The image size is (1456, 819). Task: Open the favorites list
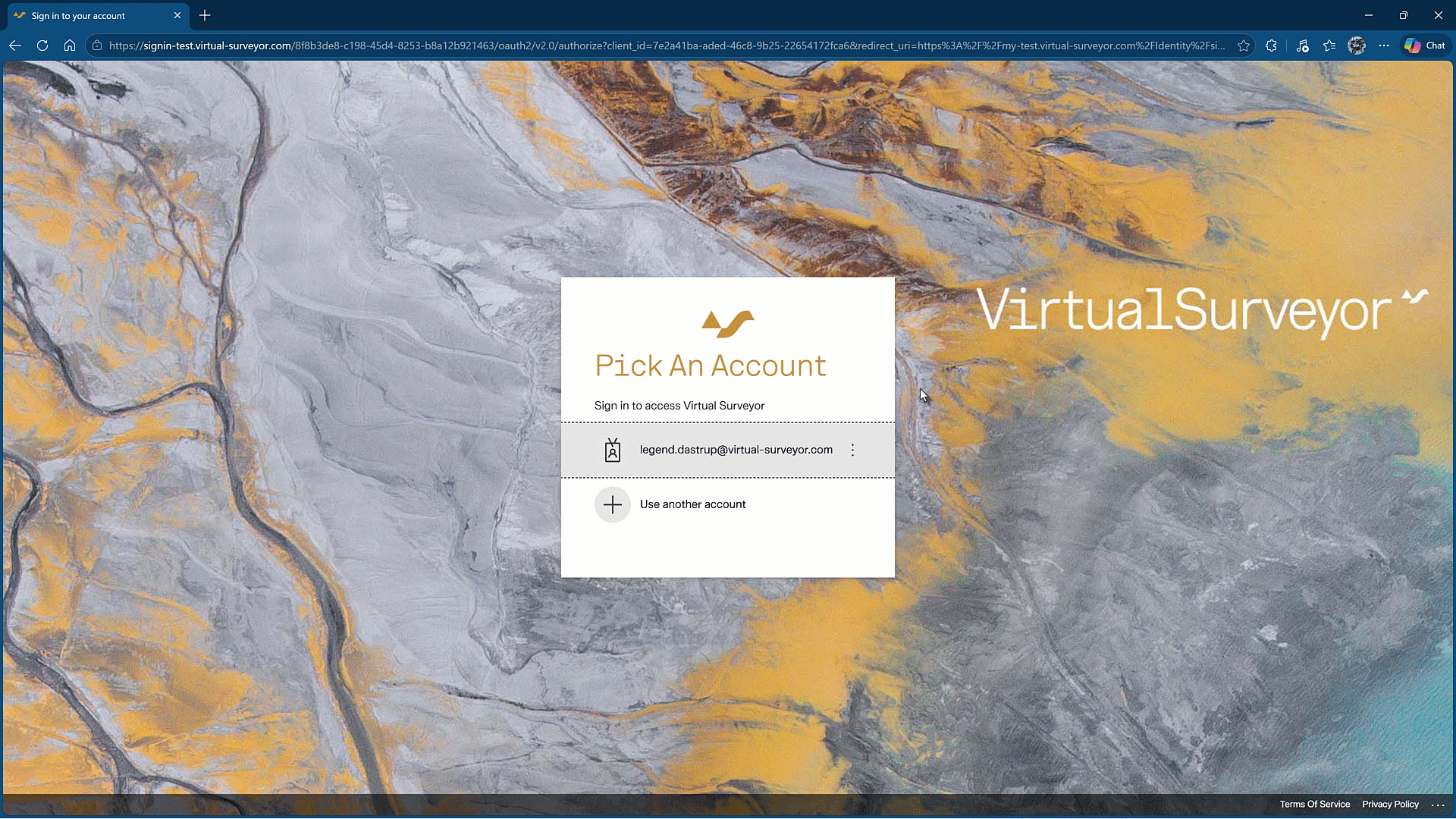[x=1329, y=45]
